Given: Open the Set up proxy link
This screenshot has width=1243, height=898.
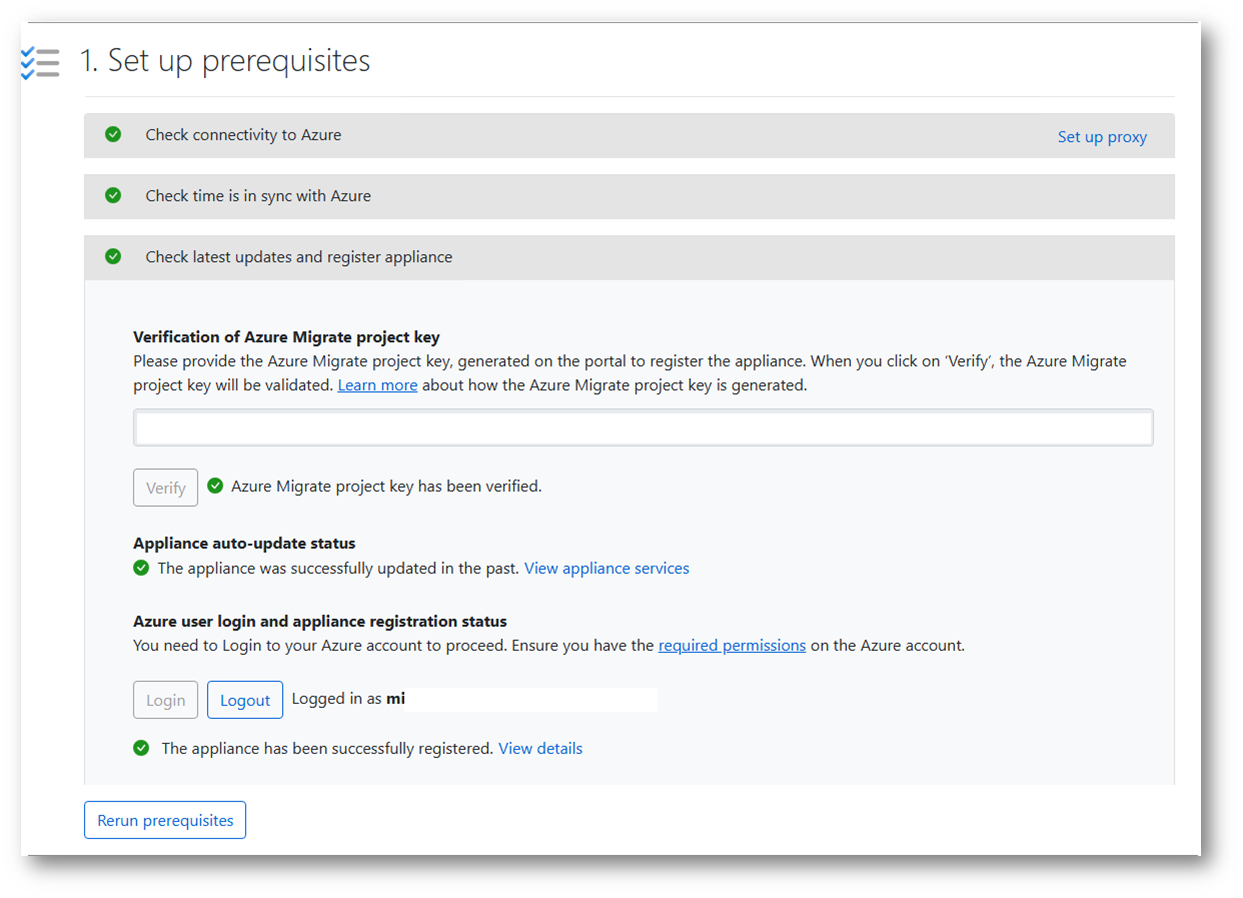Looking at the screenshot, I should (1102, 137).
